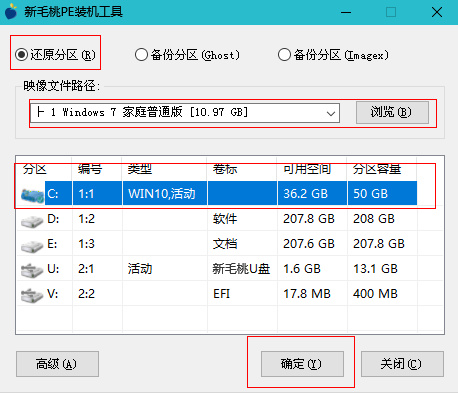
Task: Click the 207.6 GB free space value
Action: (309, 244)
